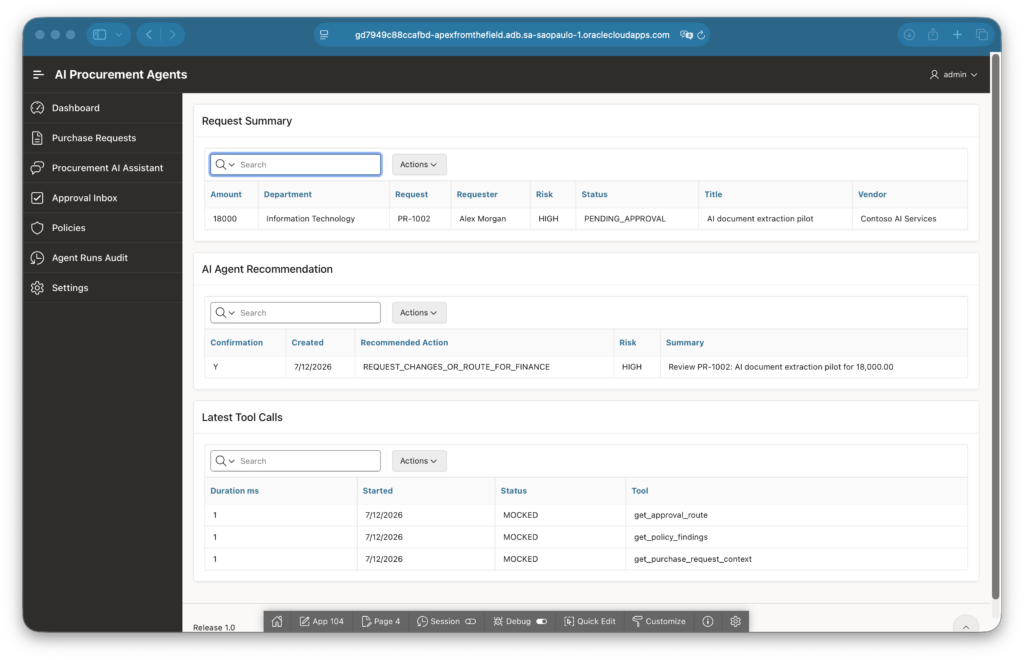The image size is (1024, 660).
Task: Click the Tool column header
Action: coord(639,491)
